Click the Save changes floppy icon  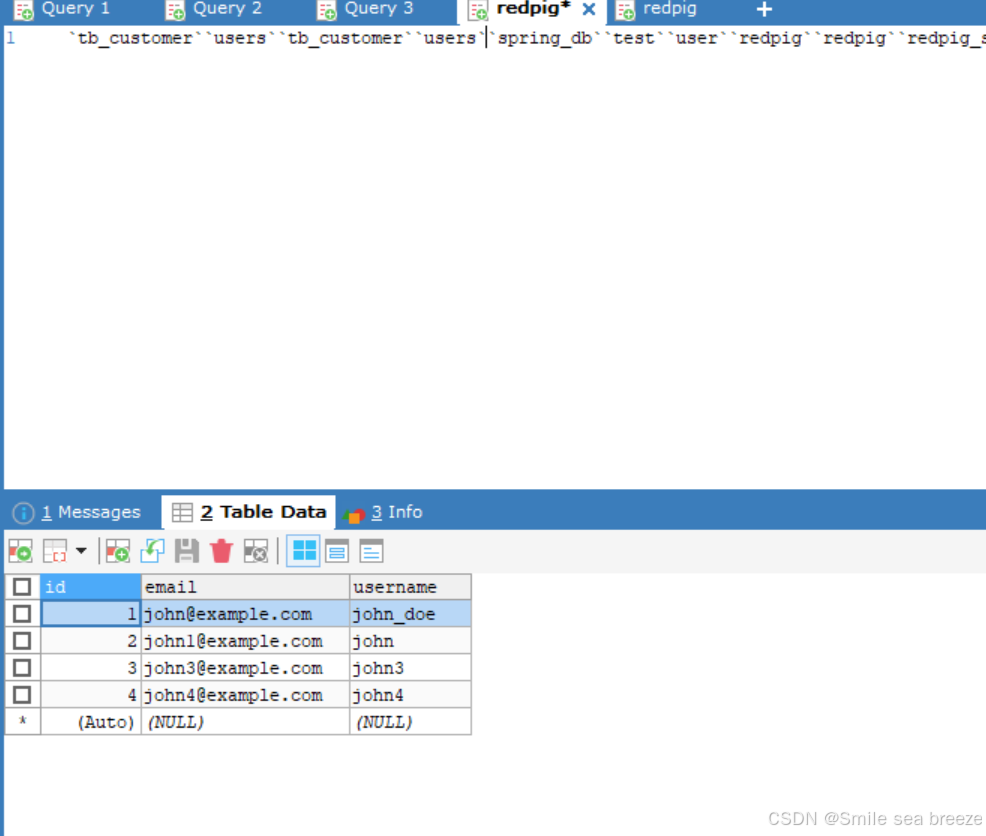[x=187, y=552]
